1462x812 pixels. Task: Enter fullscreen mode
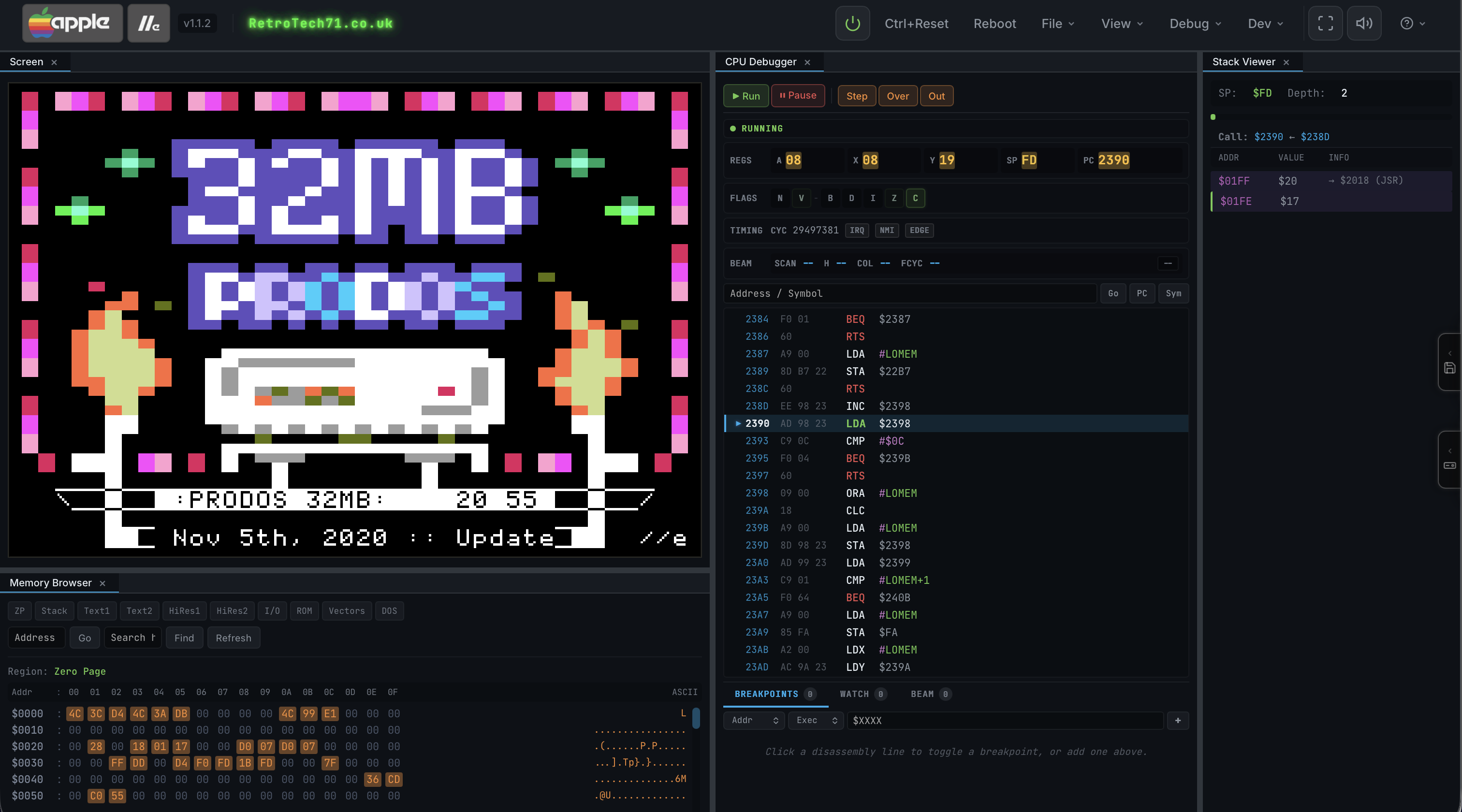tap(1325, 23)
